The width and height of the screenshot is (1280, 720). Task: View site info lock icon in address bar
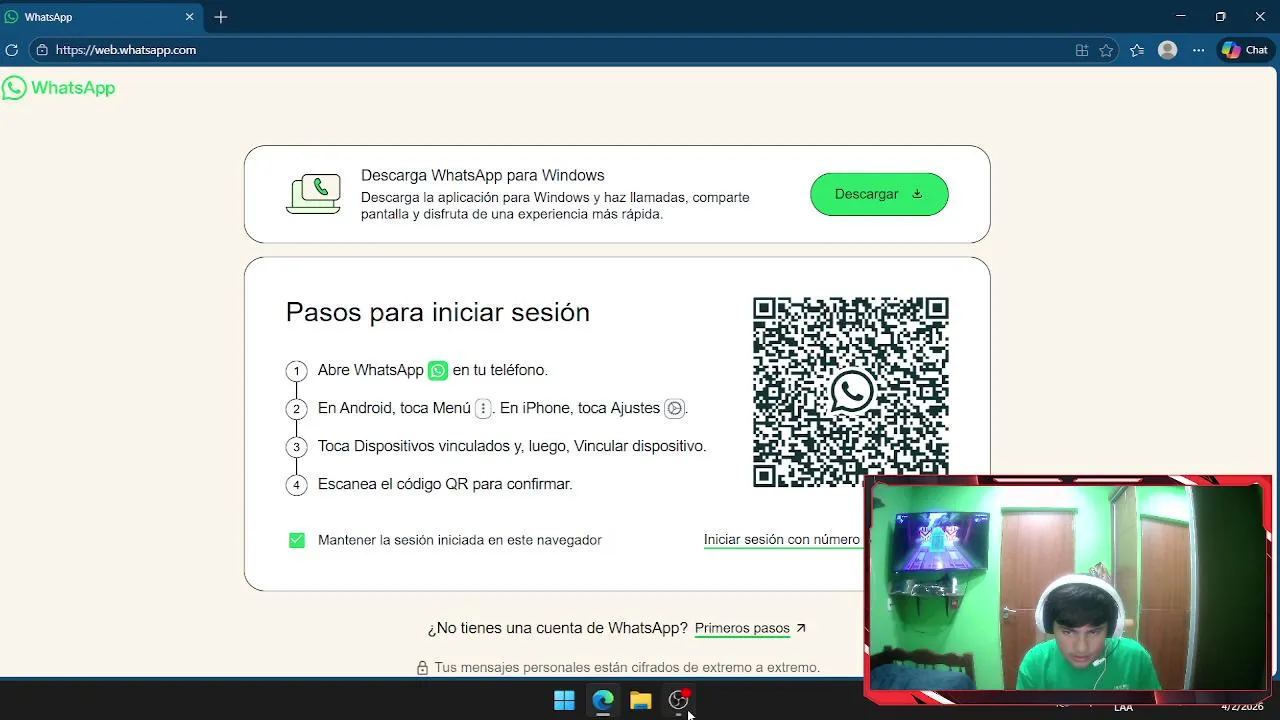click(x=42, y=50)
